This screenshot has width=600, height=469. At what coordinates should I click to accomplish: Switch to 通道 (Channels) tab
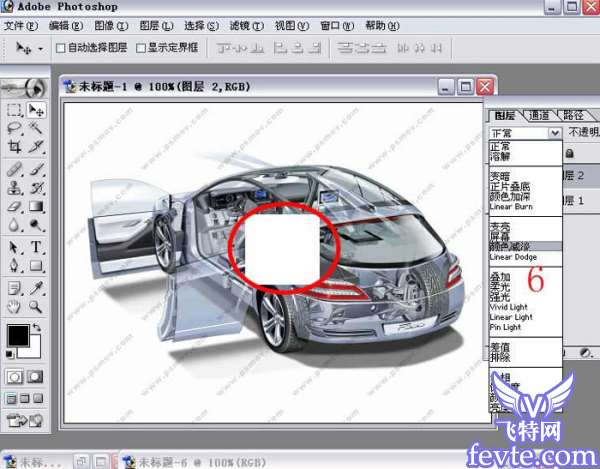(x=539, y=115)
